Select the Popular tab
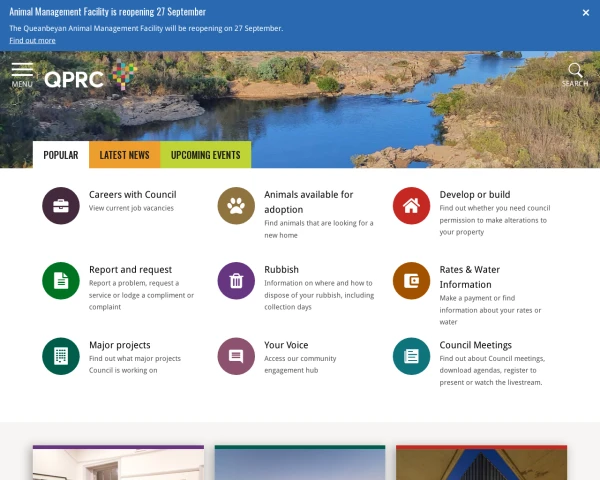The image size is (600, 480). 61,155
